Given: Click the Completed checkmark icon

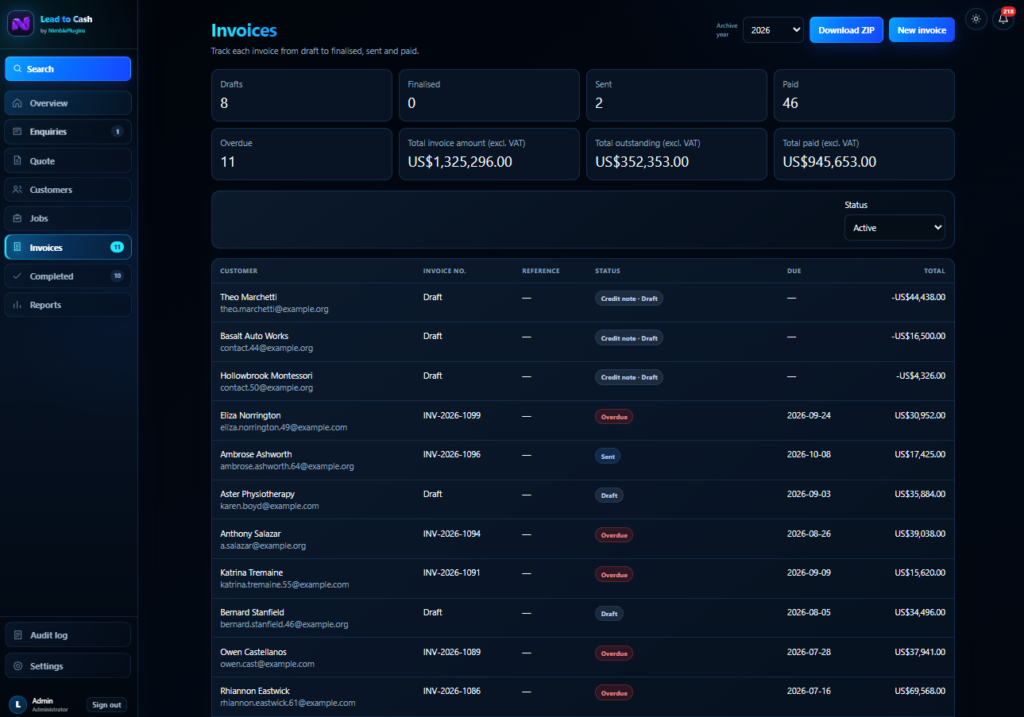Looking at the screenshot, I should click(18, 276).
